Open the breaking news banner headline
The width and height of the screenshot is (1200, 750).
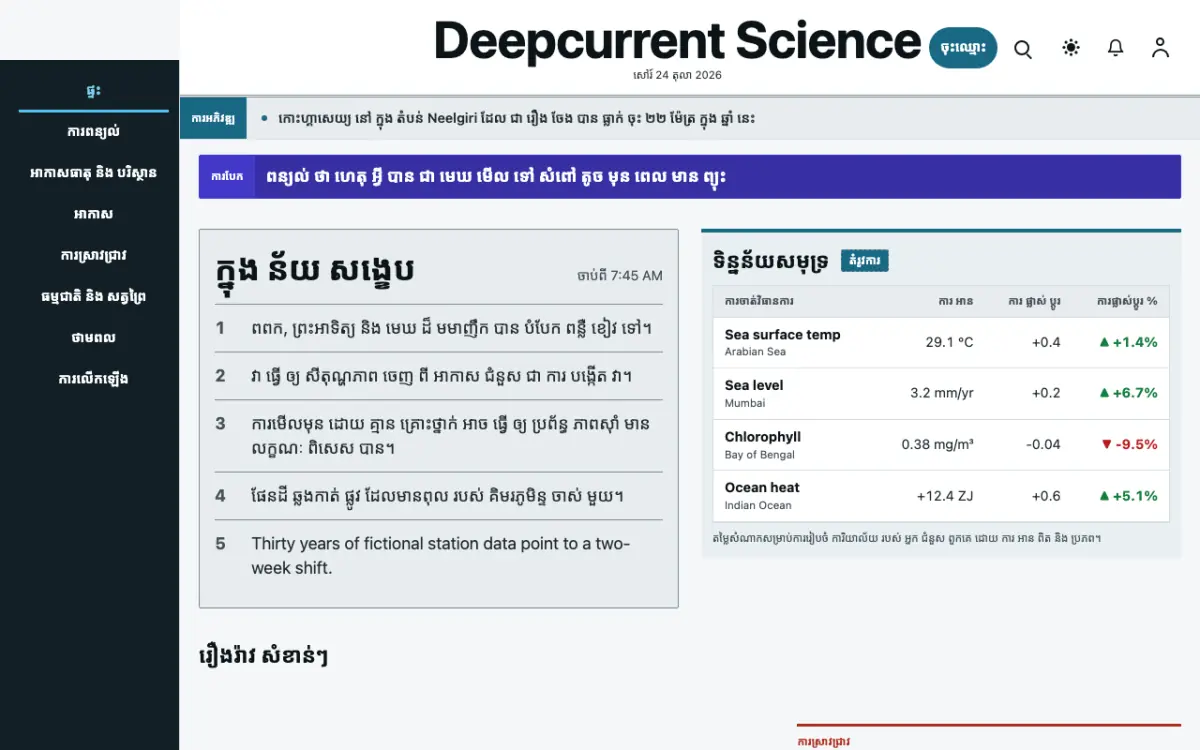(495, 176)
